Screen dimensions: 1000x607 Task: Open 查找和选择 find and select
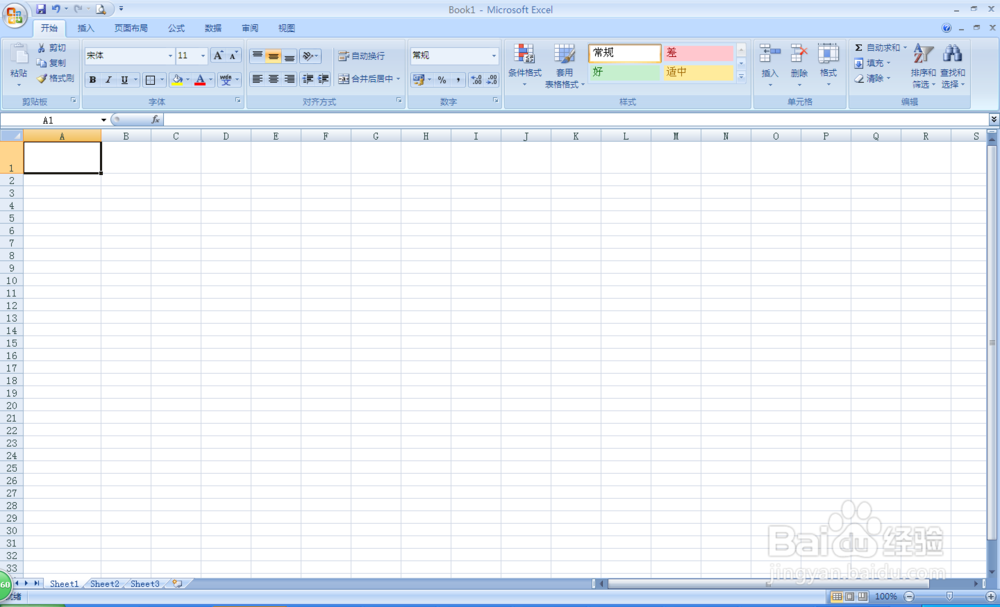[x=953, y=66]
